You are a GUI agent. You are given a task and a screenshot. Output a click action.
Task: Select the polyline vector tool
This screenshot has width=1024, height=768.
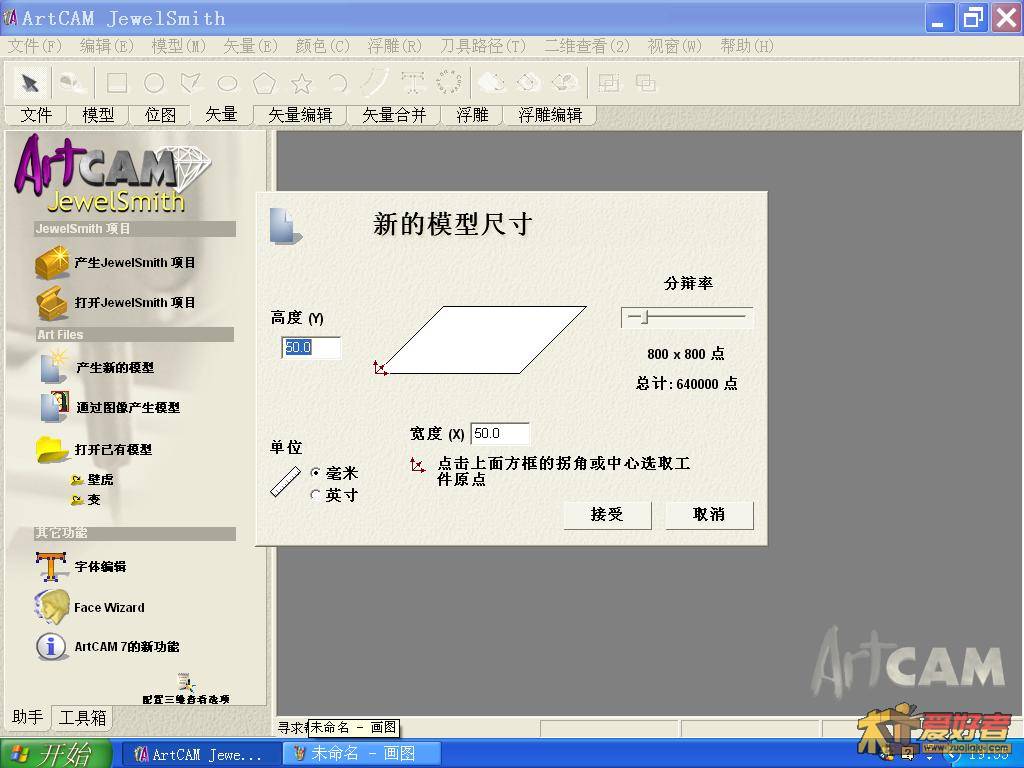click(191, 83)
